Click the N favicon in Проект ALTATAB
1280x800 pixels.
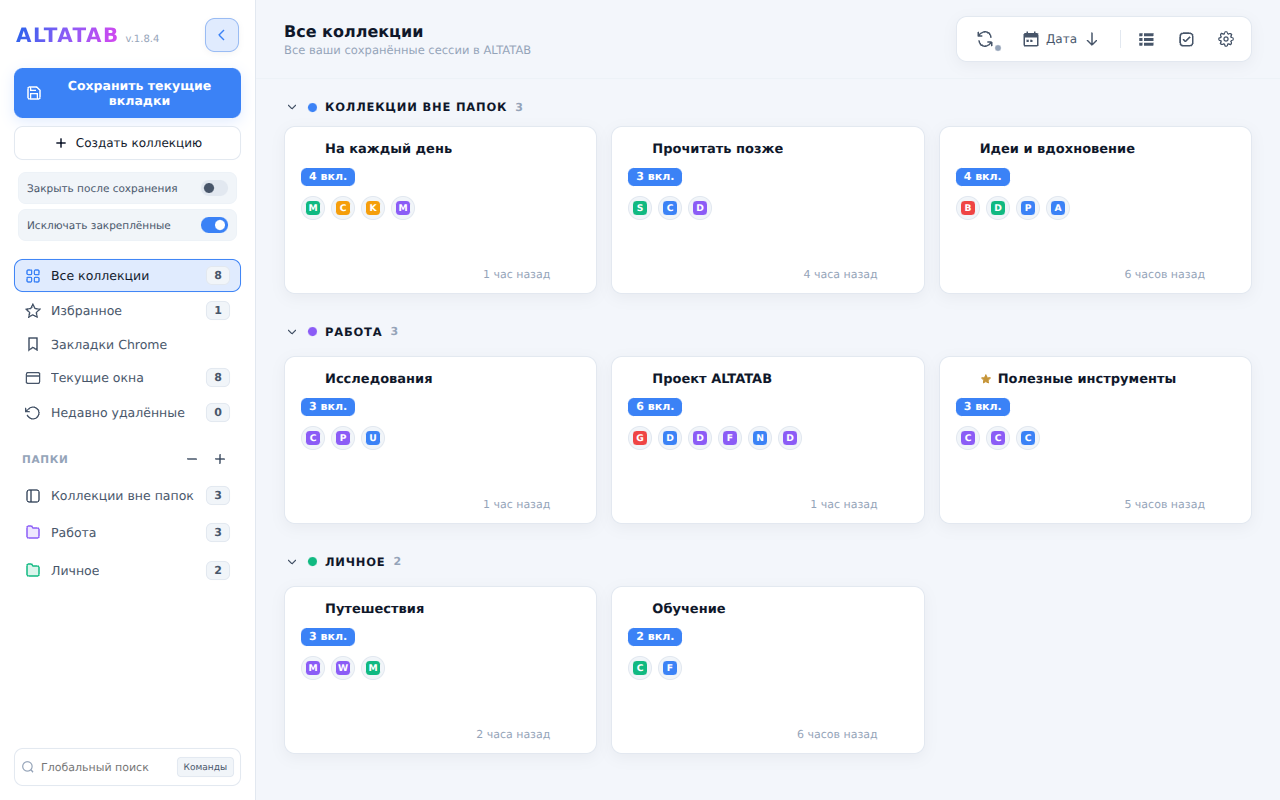[760, 438]
